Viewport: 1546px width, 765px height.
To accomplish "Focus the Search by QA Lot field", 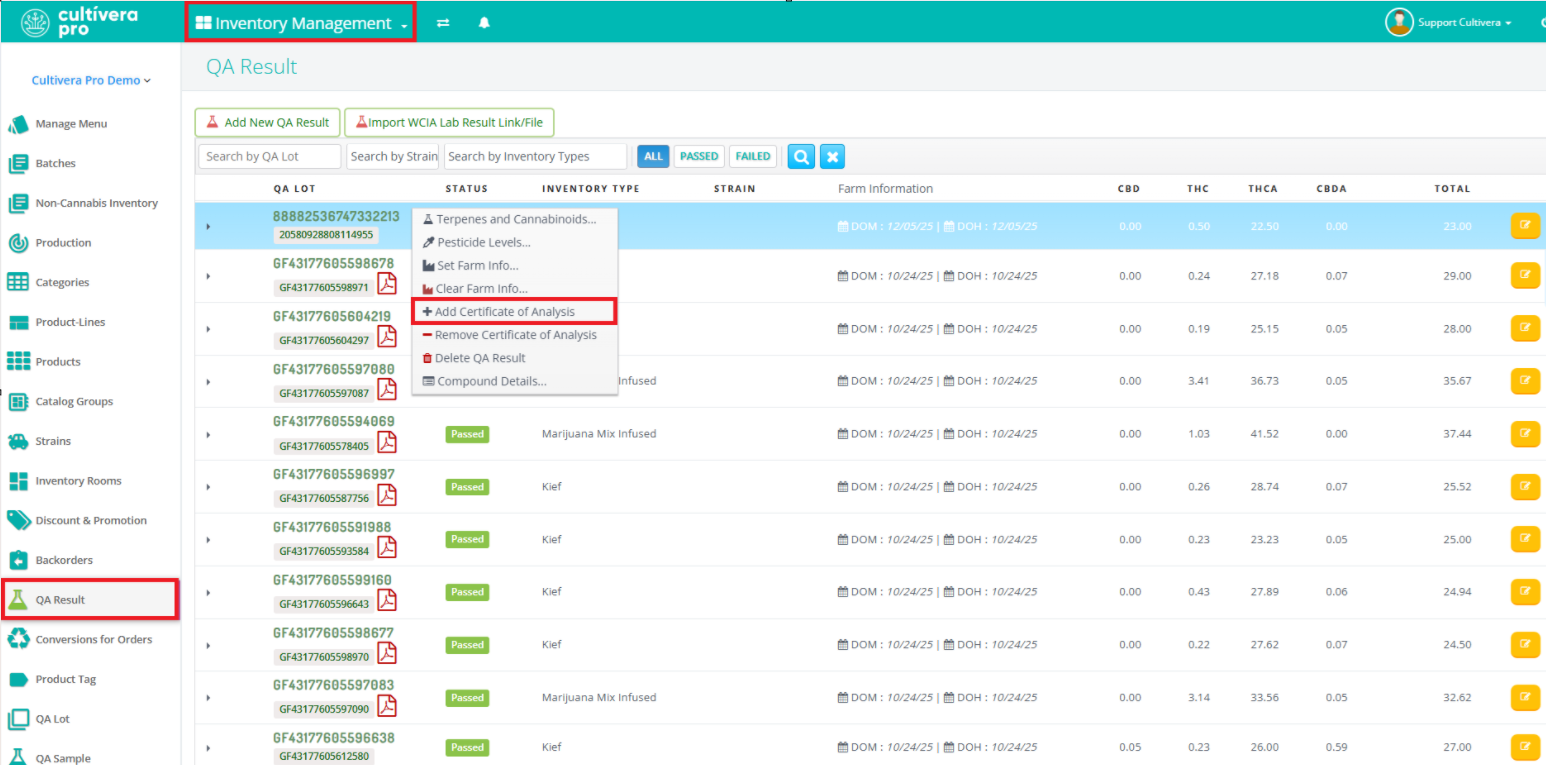I will (270, 156).
